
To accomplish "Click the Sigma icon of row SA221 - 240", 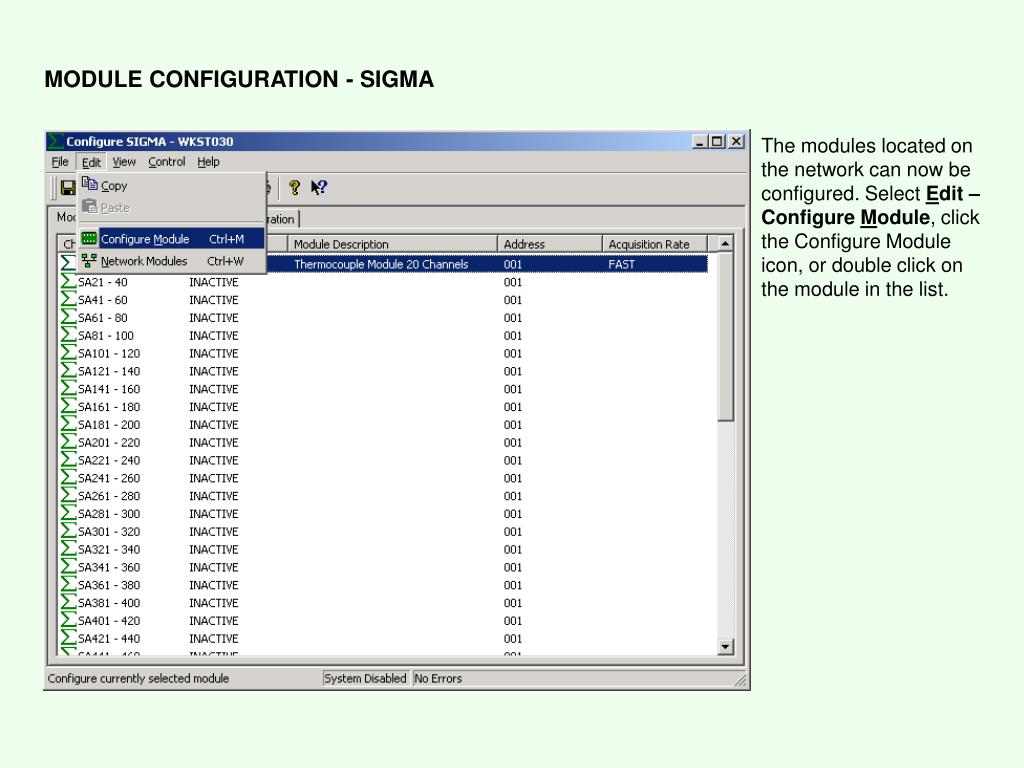I will point(69,460).
